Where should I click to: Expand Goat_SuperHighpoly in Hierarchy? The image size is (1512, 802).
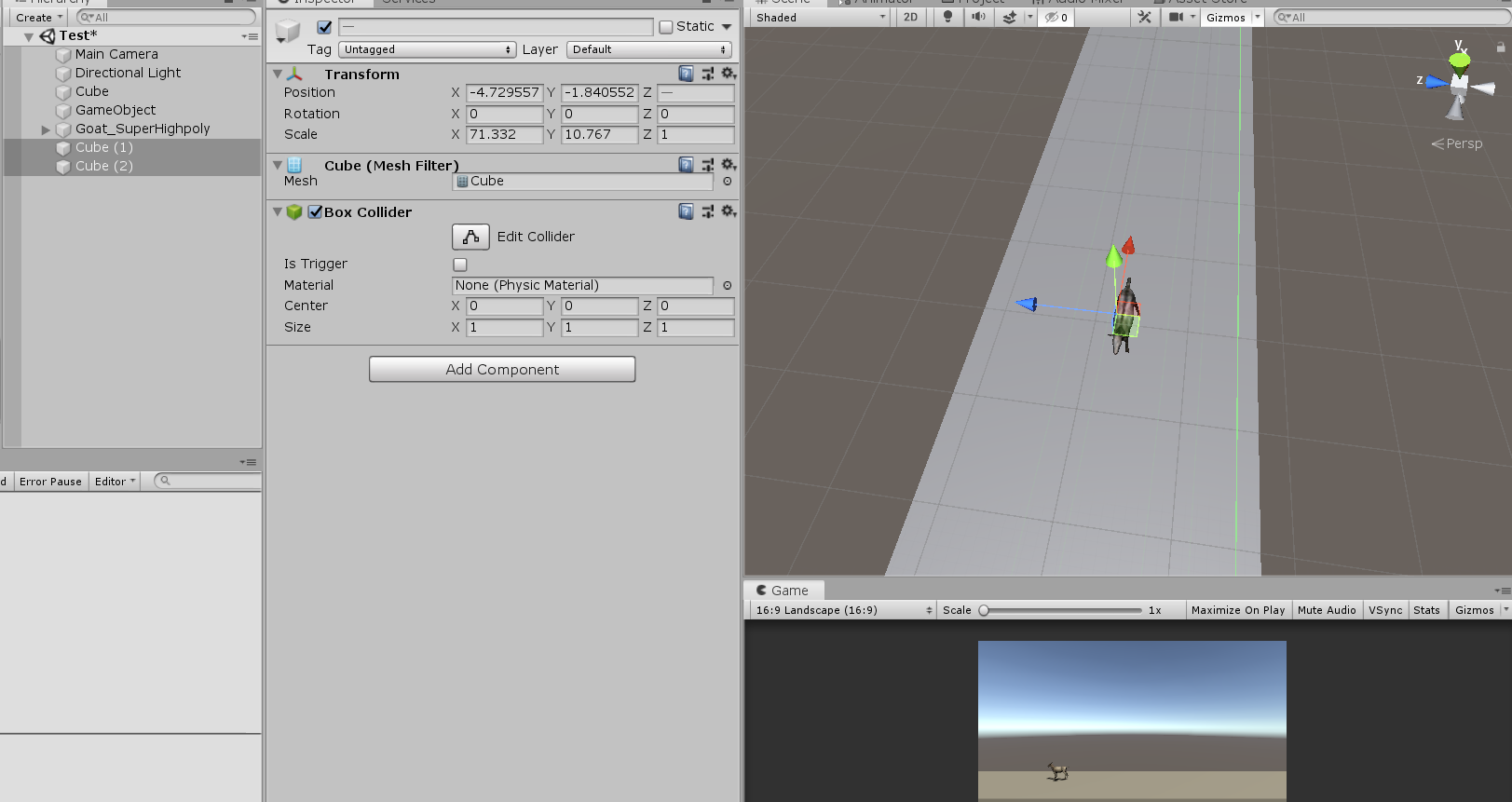(x=46, y=129)
